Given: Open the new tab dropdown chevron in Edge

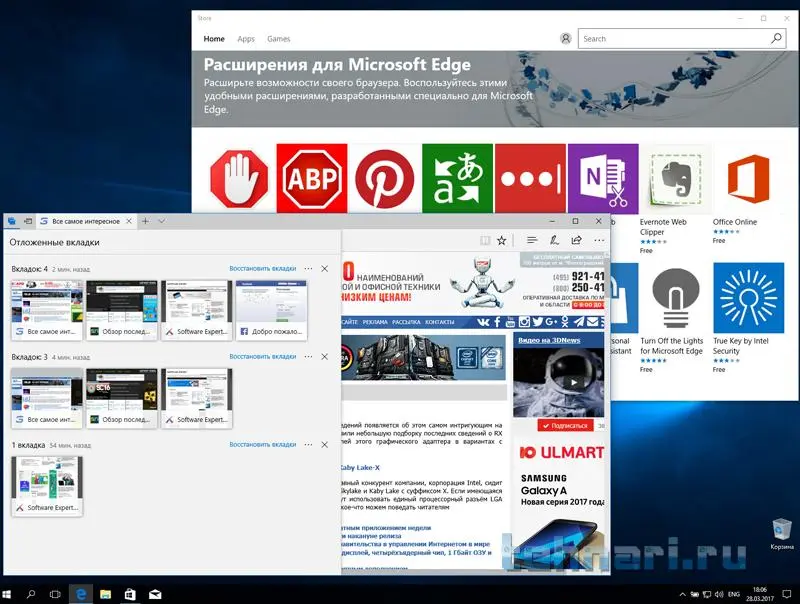Looking at the screenshot, I should (x=161, y=220).
